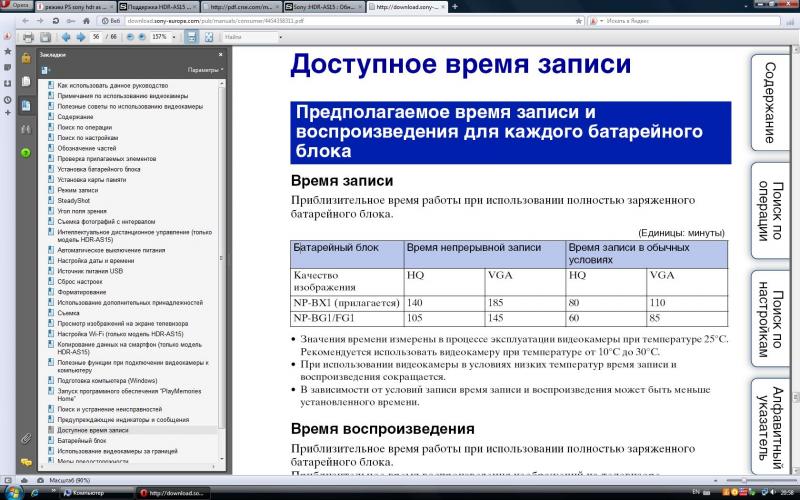Open the Opera menu button
Image resolution: width=800 pixels, height=500 pixels.
tap(16, 5)
